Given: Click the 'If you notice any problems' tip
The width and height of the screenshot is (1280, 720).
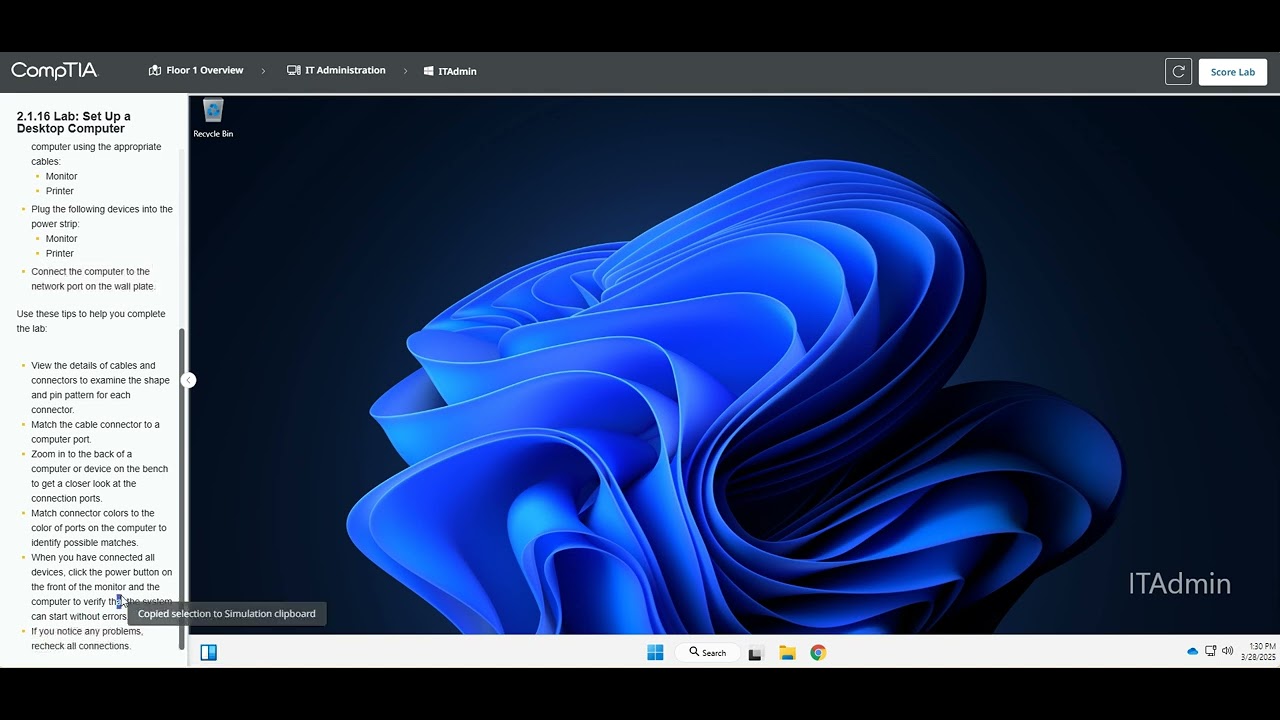Looking at the screenshot, I should (87, 639).
